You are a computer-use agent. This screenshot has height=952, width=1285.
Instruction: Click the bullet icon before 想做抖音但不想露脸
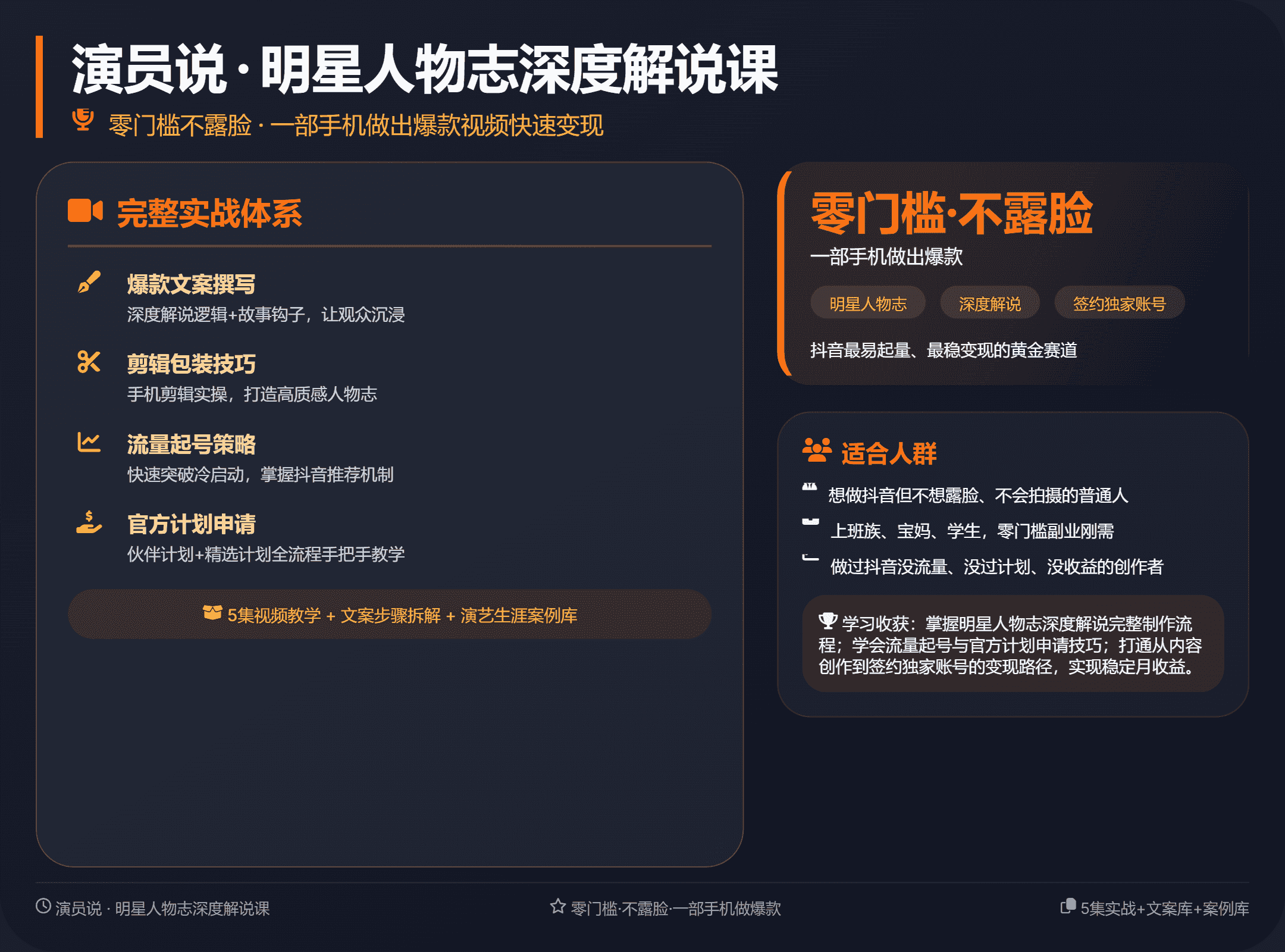tap(810, 487)
